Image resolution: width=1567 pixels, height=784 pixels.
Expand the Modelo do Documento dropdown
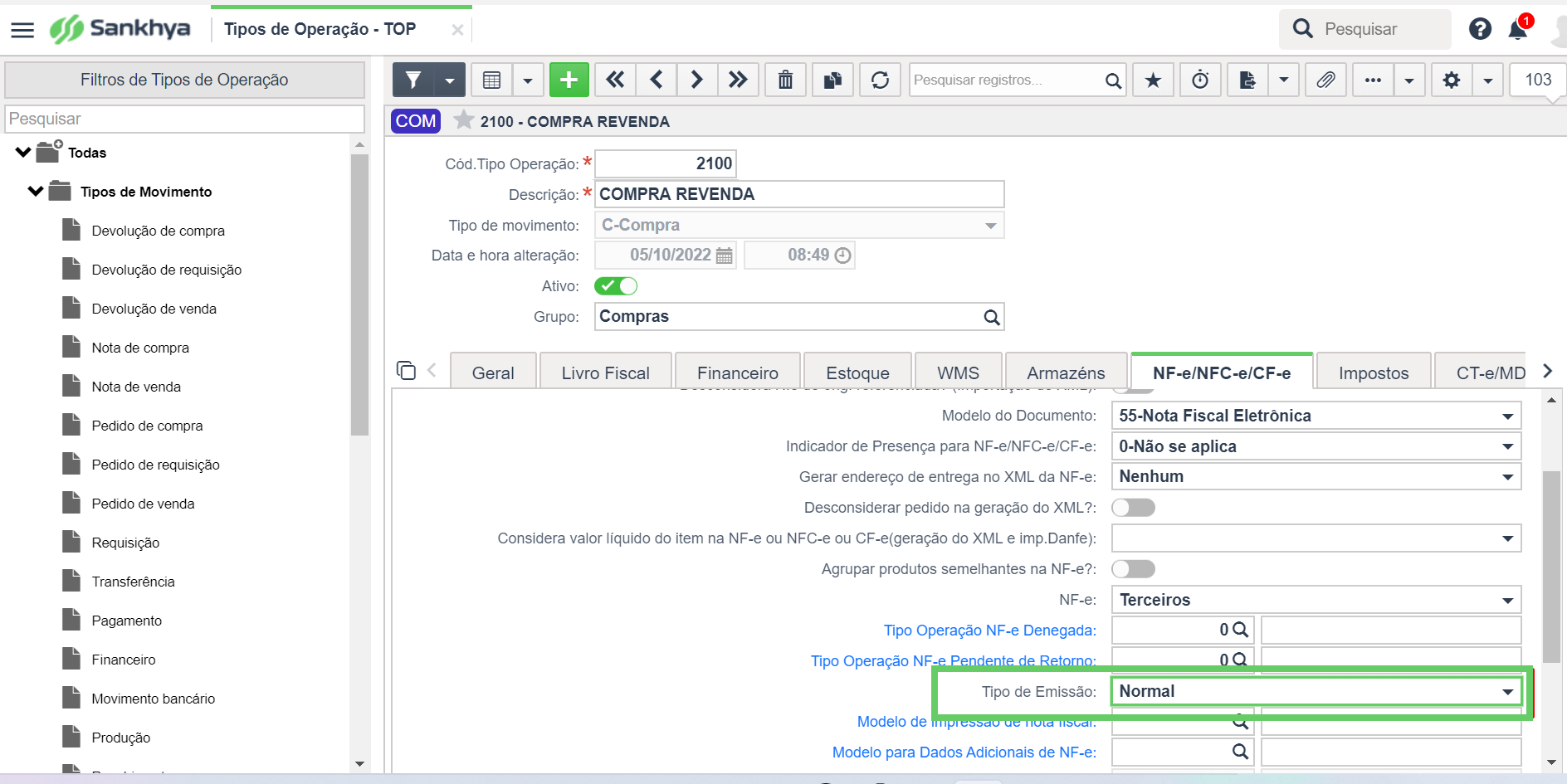tap(1316, 416)
